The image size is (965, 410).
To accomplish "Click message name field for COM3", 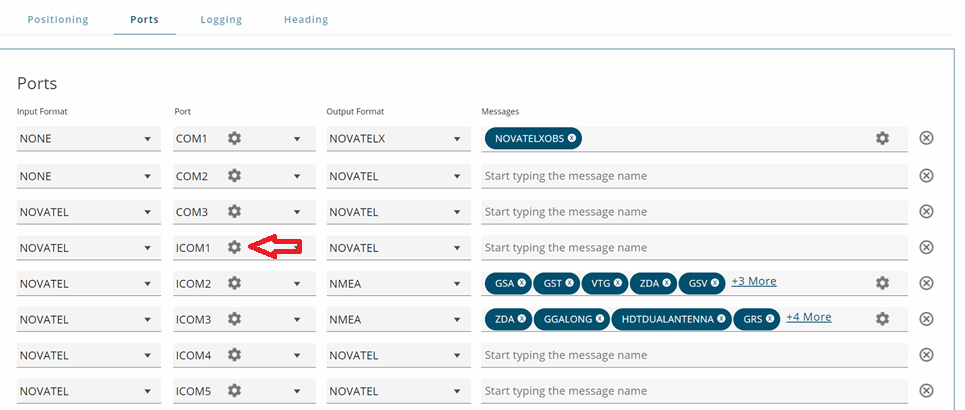I will click(x=694, y=212).
